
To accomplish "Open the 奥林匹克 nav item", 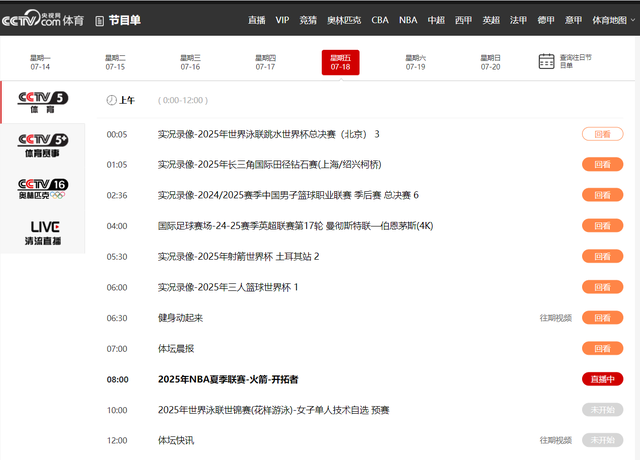I will [x=344, y=20].
